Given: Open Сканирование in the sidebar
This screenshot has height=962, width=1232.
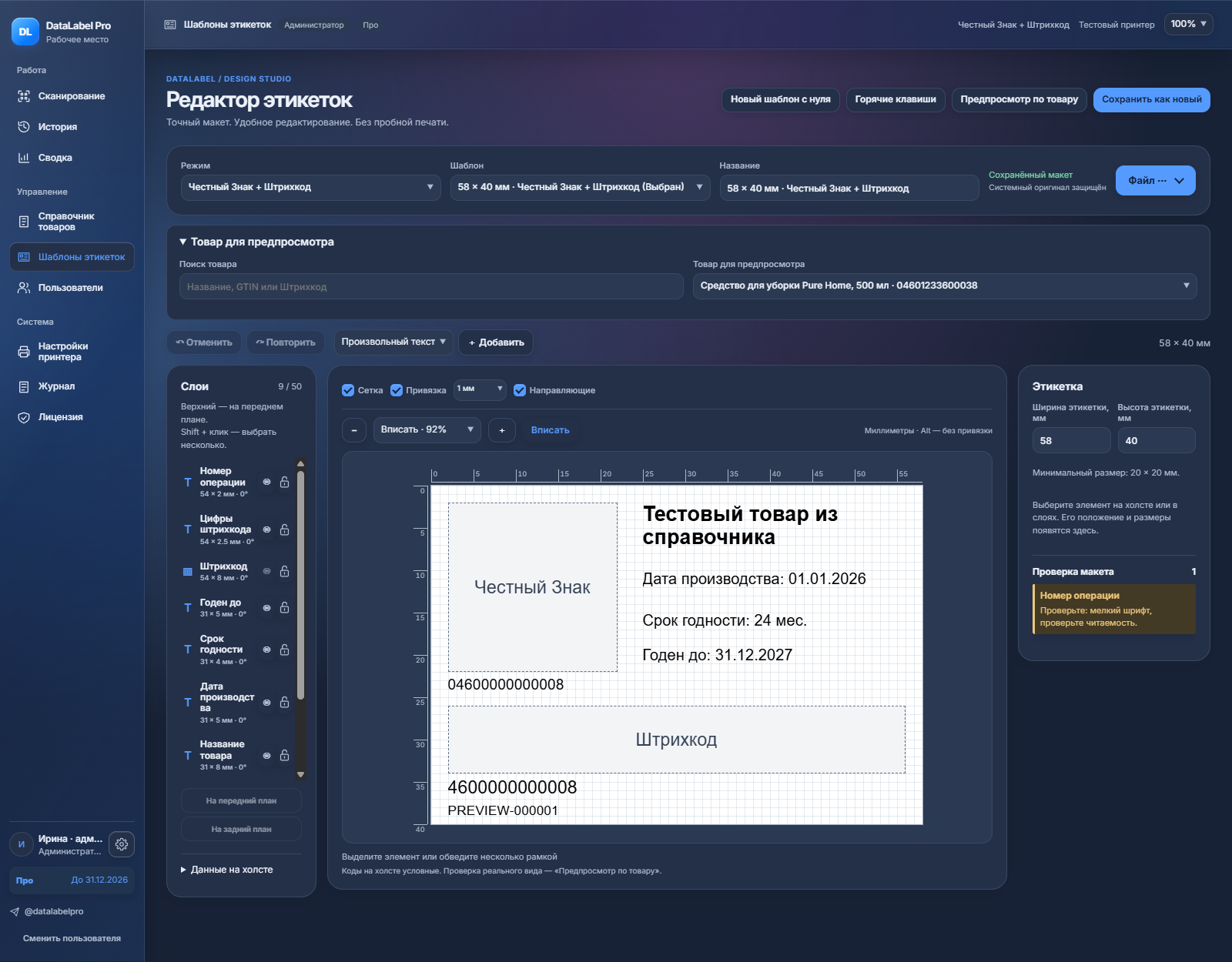Looking at the screenshot, I should 72,96.
